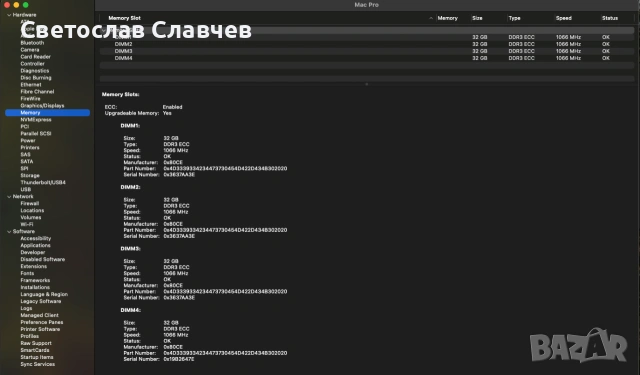This screenshot has height=375, width=640.
Task: Open the SATA entry
Action: pyautogui.click(x=27, y=161)
